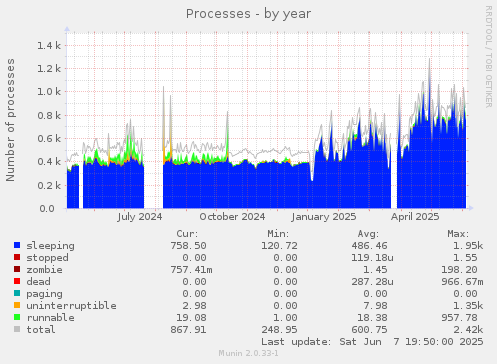Click the 'Min:' column header

click(278, 234)
